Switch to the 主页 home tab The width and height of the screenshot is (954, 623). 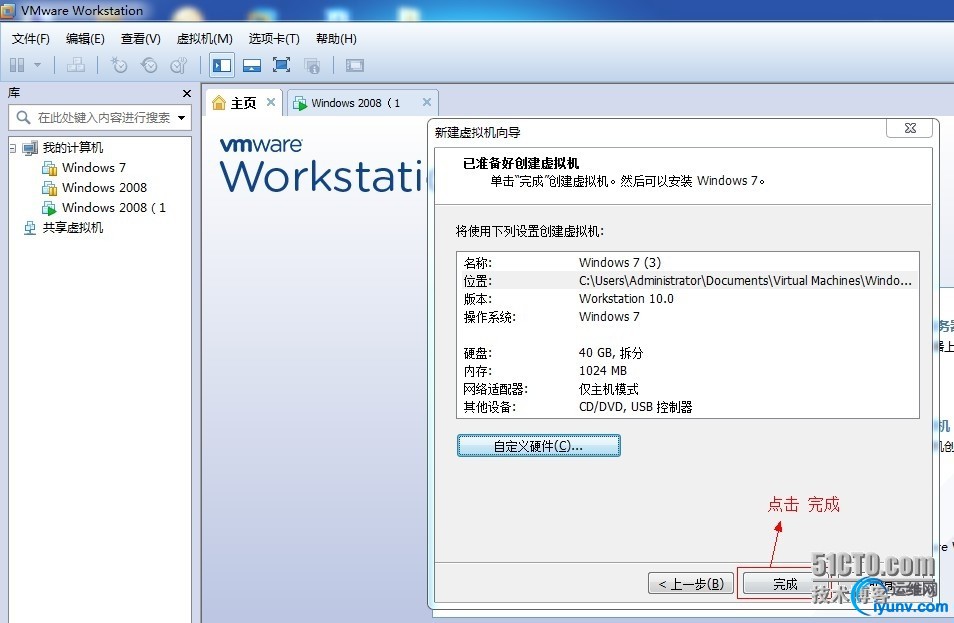(244, 103)
